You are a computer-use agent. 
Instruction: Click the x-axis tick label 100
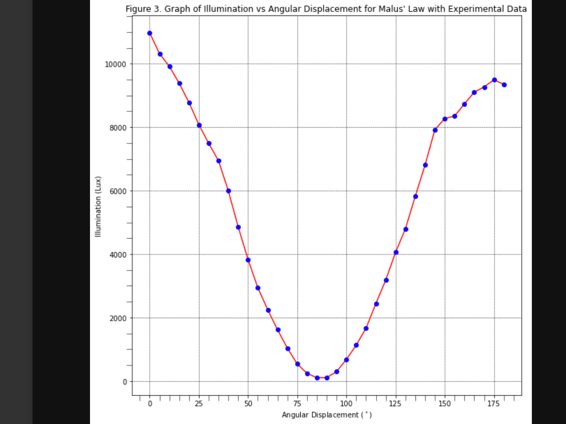tap(347, 404)
